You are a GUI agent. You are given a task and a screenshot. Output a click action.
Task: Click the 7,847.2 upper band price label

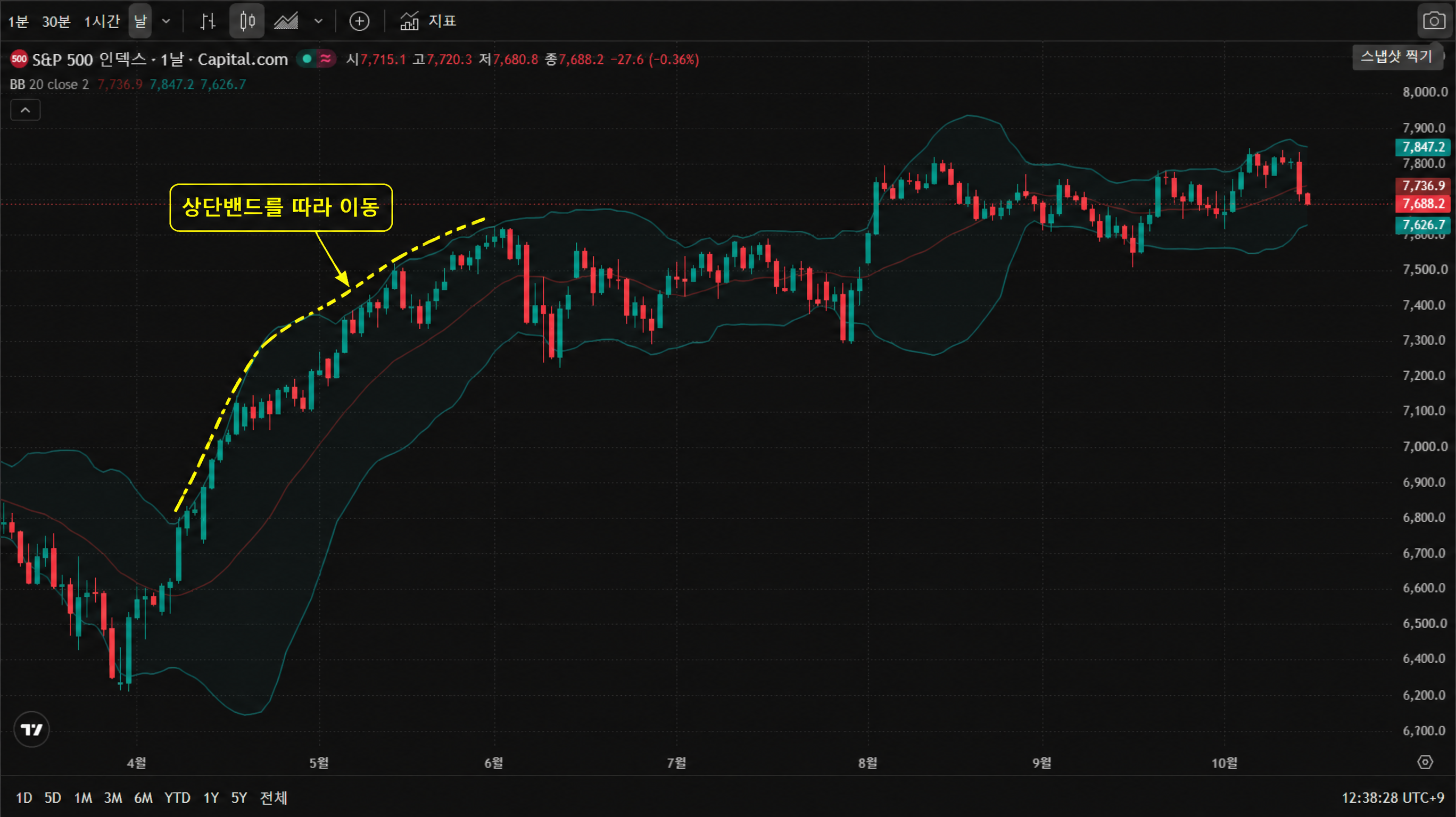[x=1423, y=147]
